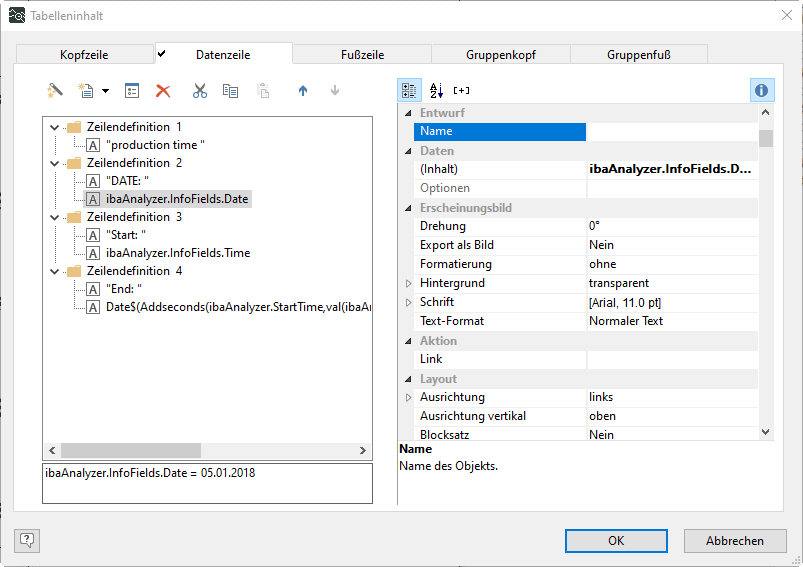Copy the selected field with copy icon
This screenshot has width=803, height=567.
coord(230,91)
